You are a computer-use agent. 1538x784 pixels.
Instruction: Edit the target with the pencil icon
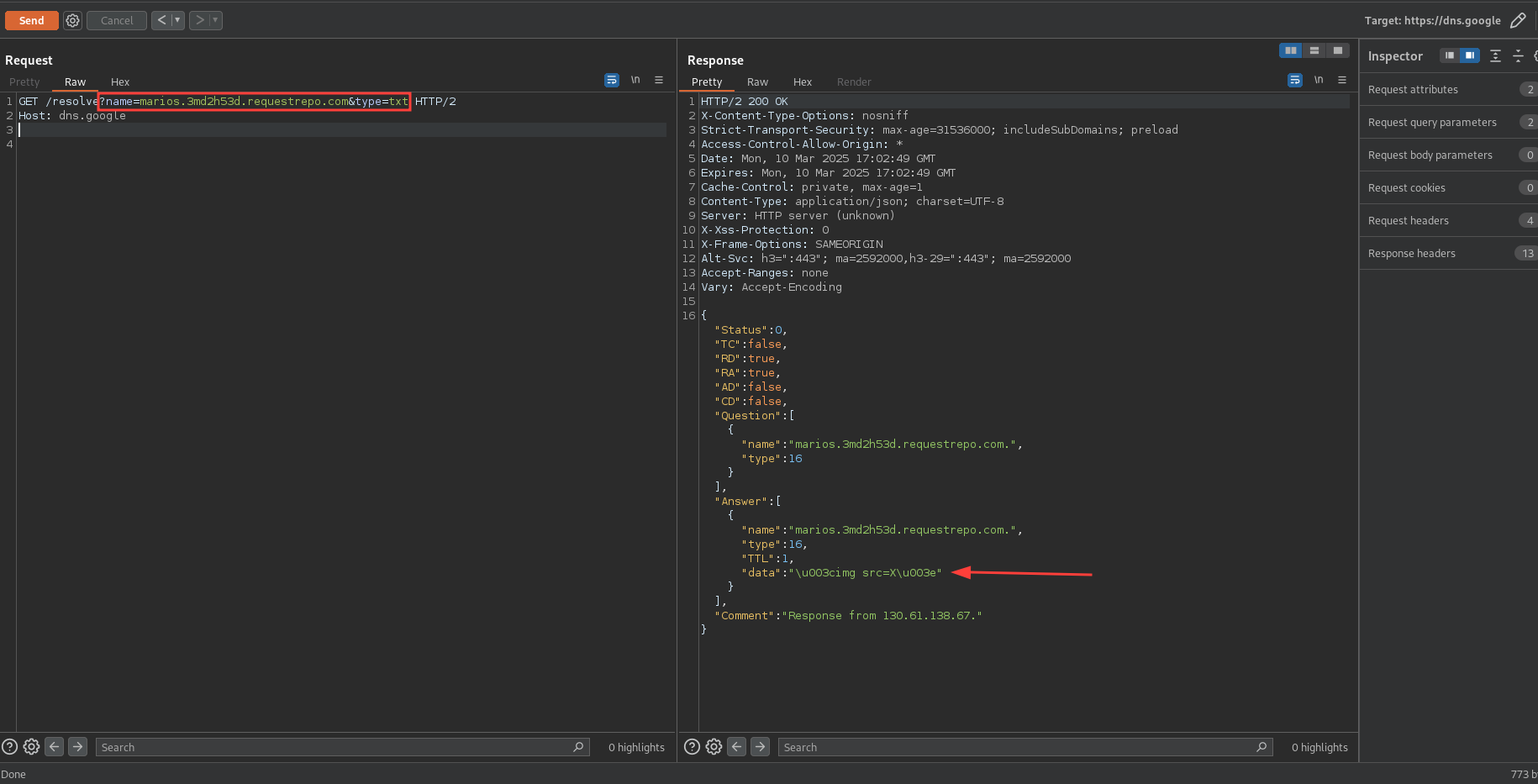1518,20
